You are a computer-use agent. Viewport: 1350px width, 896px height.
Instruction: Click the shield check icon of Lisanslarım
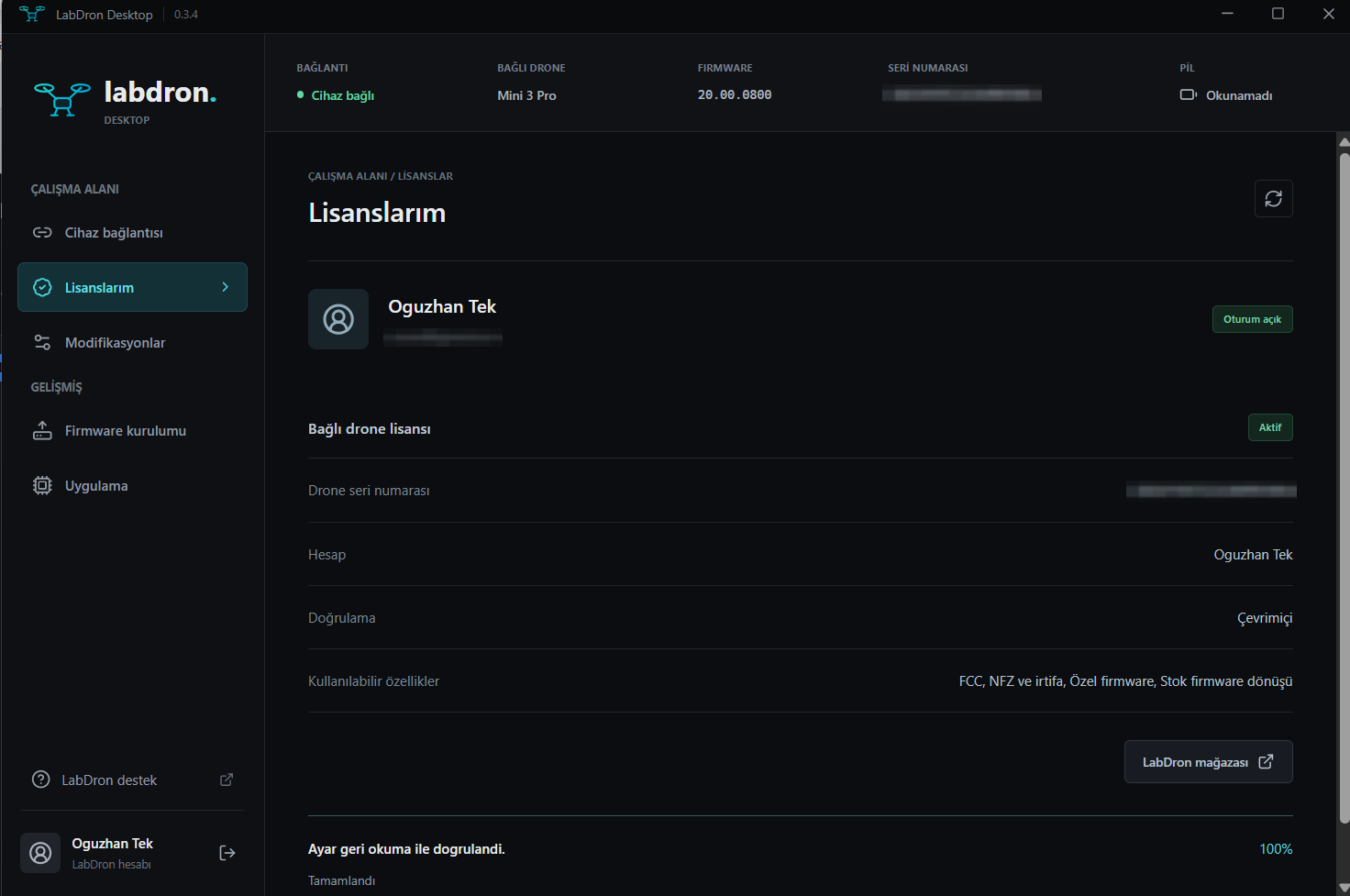[x=42, y=287]
